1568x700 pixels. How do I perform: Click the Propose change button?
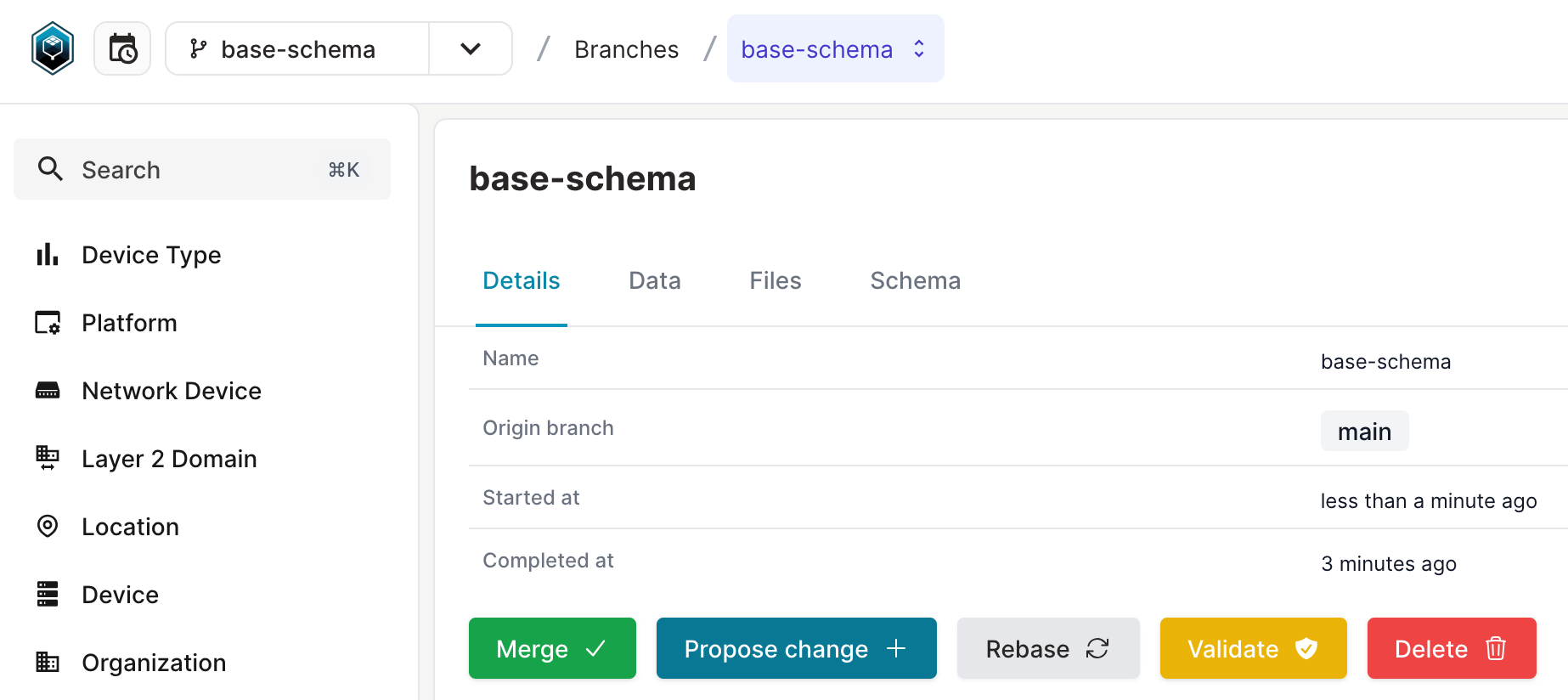coord(796,648)
